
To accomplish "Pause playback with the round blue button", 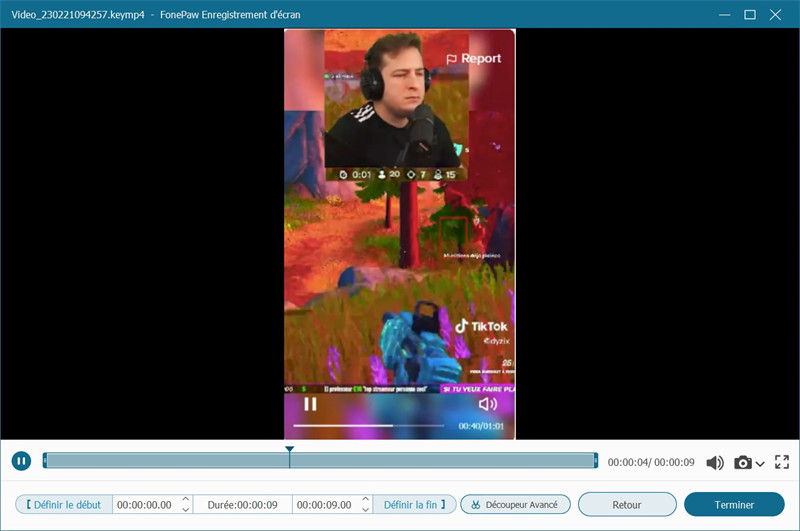I will pyautogui.click(x=21, y=461).
